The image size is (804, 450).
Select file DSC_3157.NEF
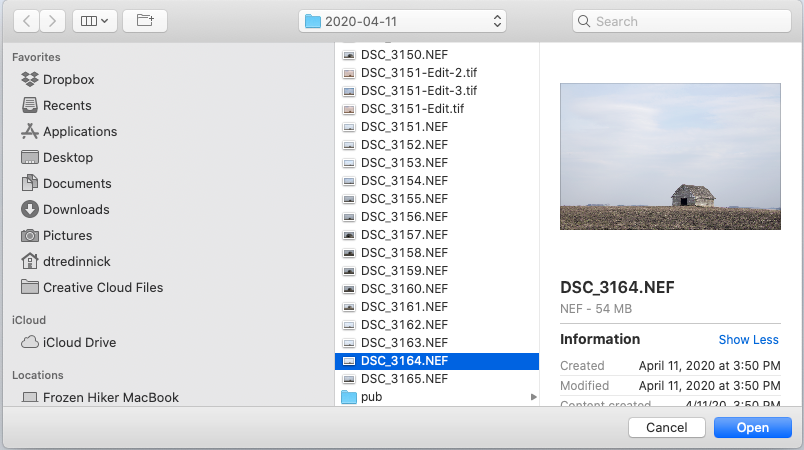coord(437,235)
